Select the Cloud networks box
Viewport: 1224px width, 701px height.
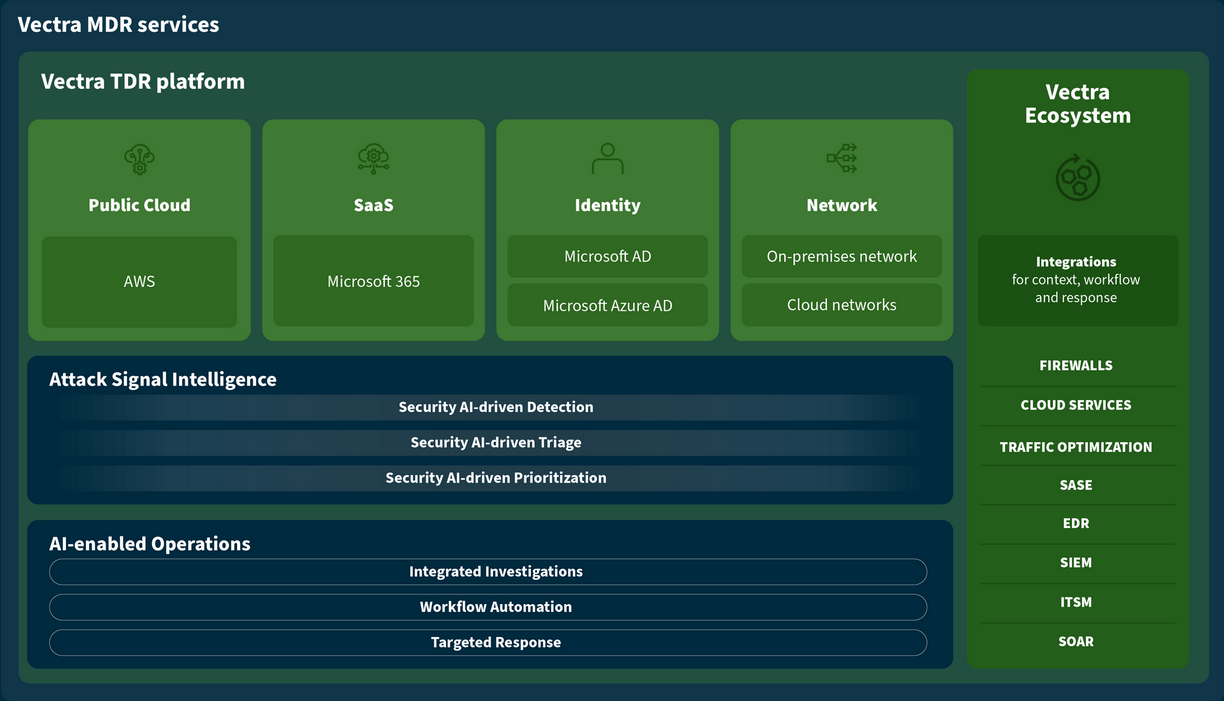841,305
